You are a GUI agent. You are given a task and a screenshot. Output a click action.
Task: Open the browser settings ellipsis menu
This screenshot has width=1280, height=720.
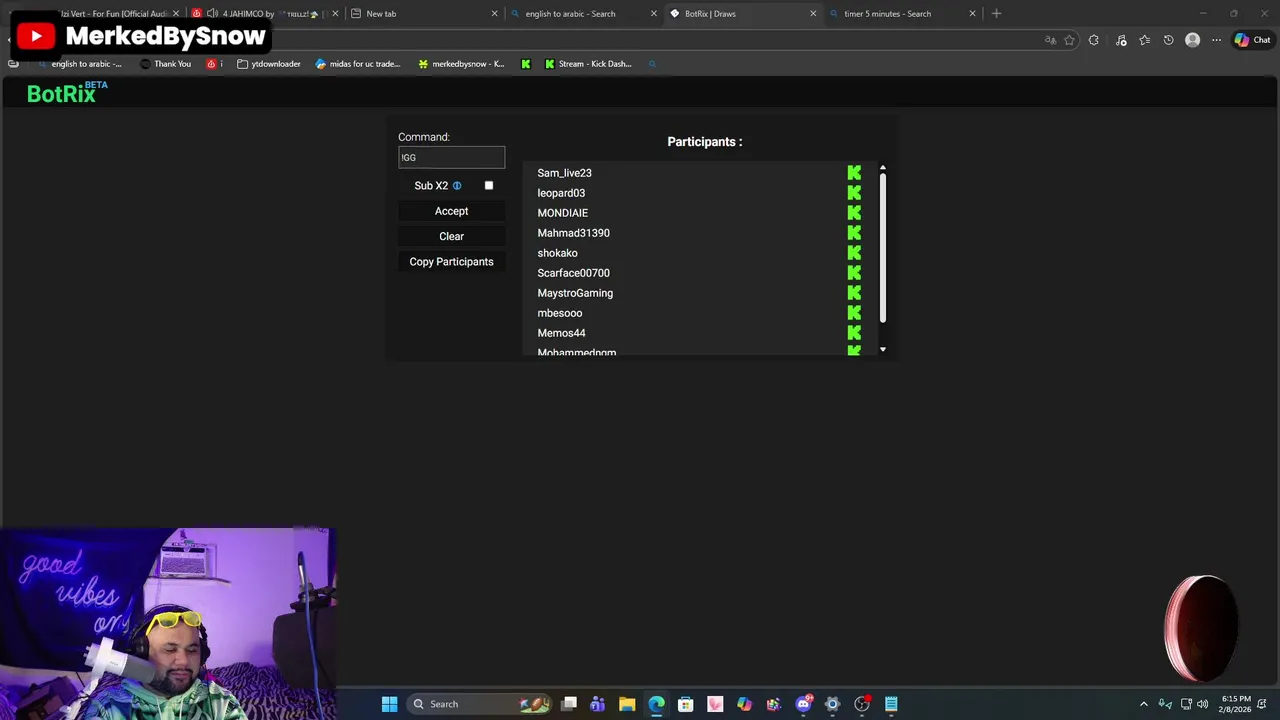click(x=1216, y=40)
